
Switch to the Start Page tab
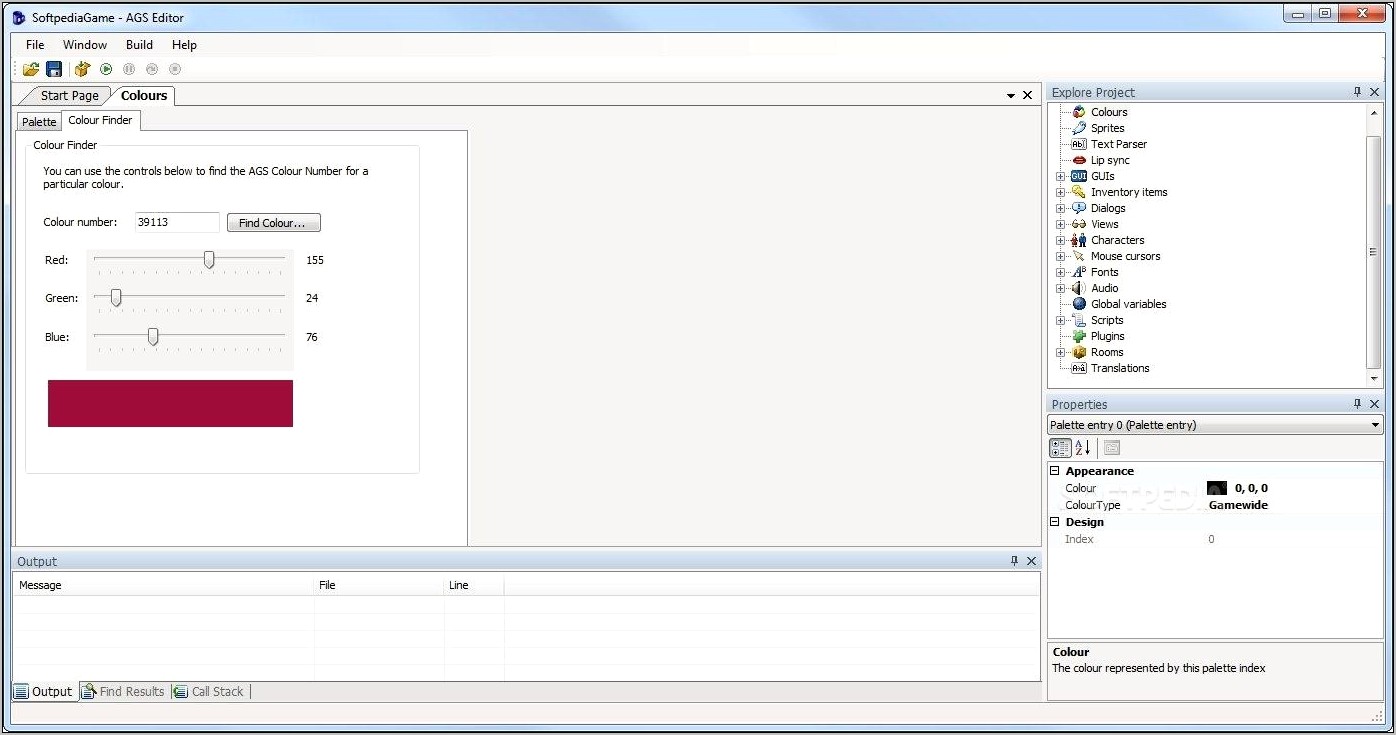(69, 96)
